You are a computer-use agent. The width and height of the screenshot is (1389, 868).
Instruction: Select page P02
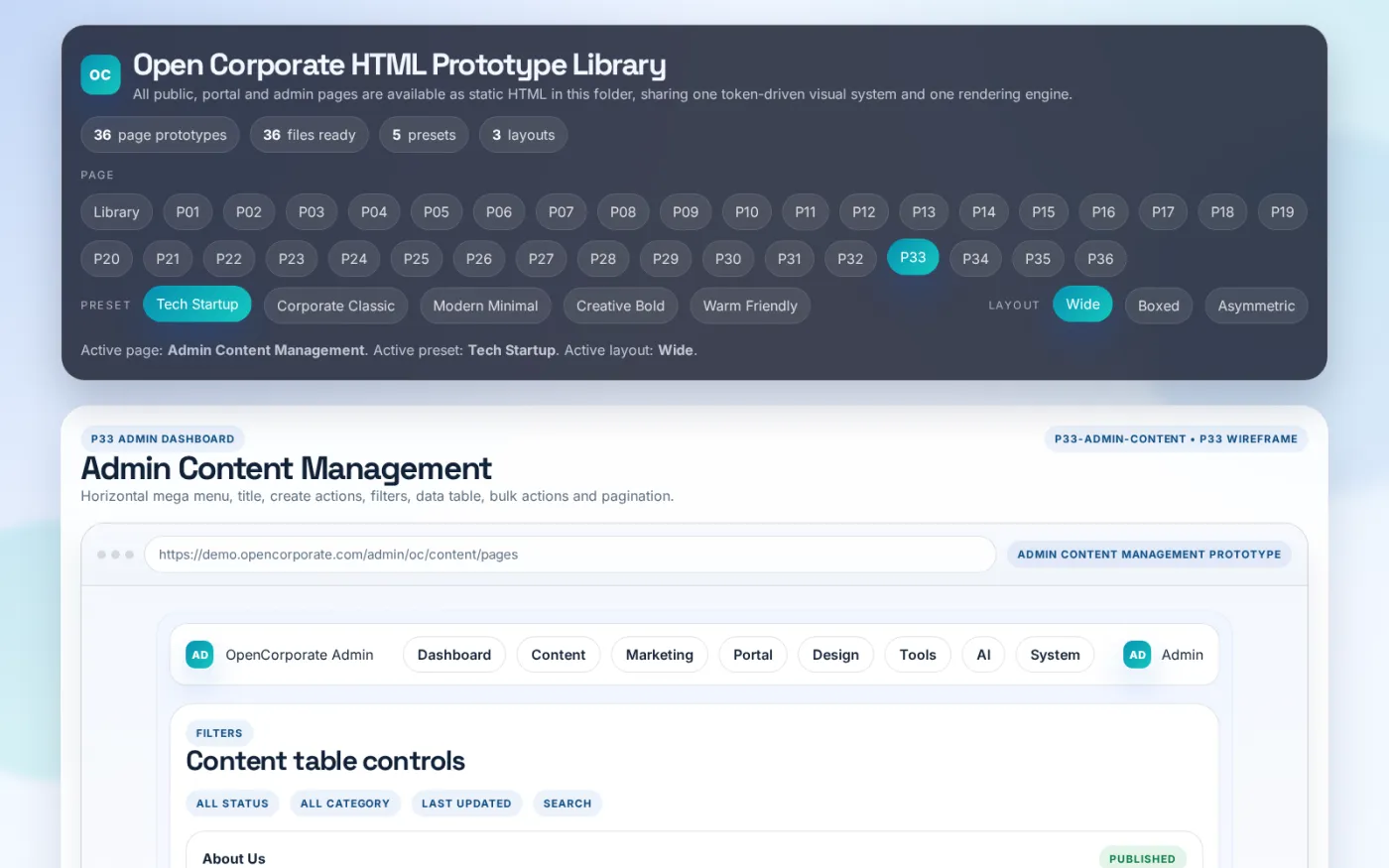249,211
